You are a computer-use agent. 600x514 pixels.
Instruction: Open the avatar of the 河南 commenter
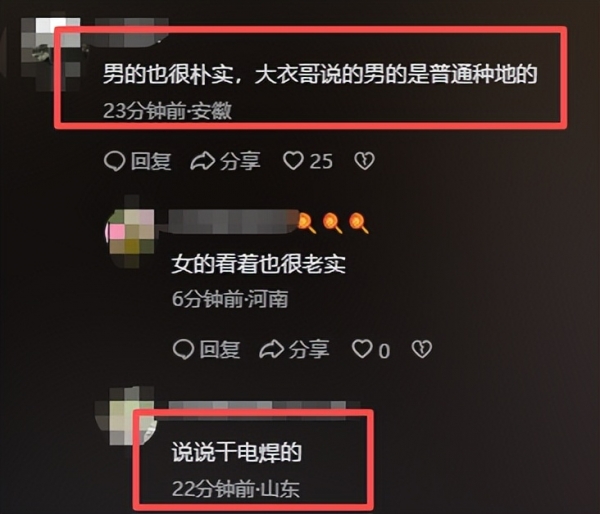pos(130,232)
